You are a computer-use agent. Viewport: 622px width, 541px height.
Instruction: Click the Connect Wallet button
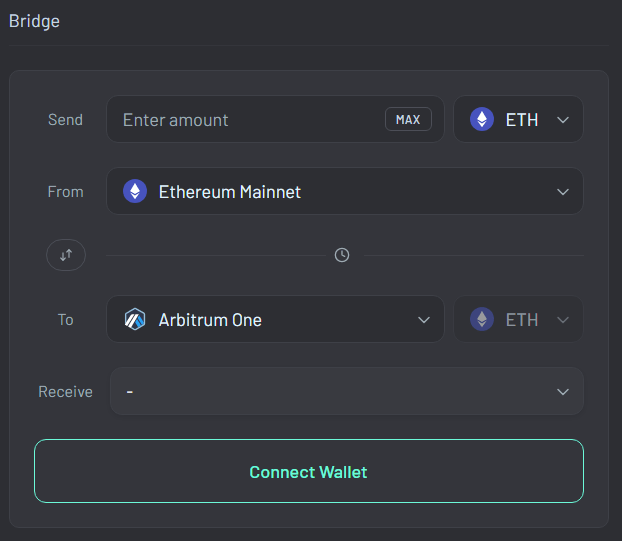pyautogui.click(x=308, y=471)
